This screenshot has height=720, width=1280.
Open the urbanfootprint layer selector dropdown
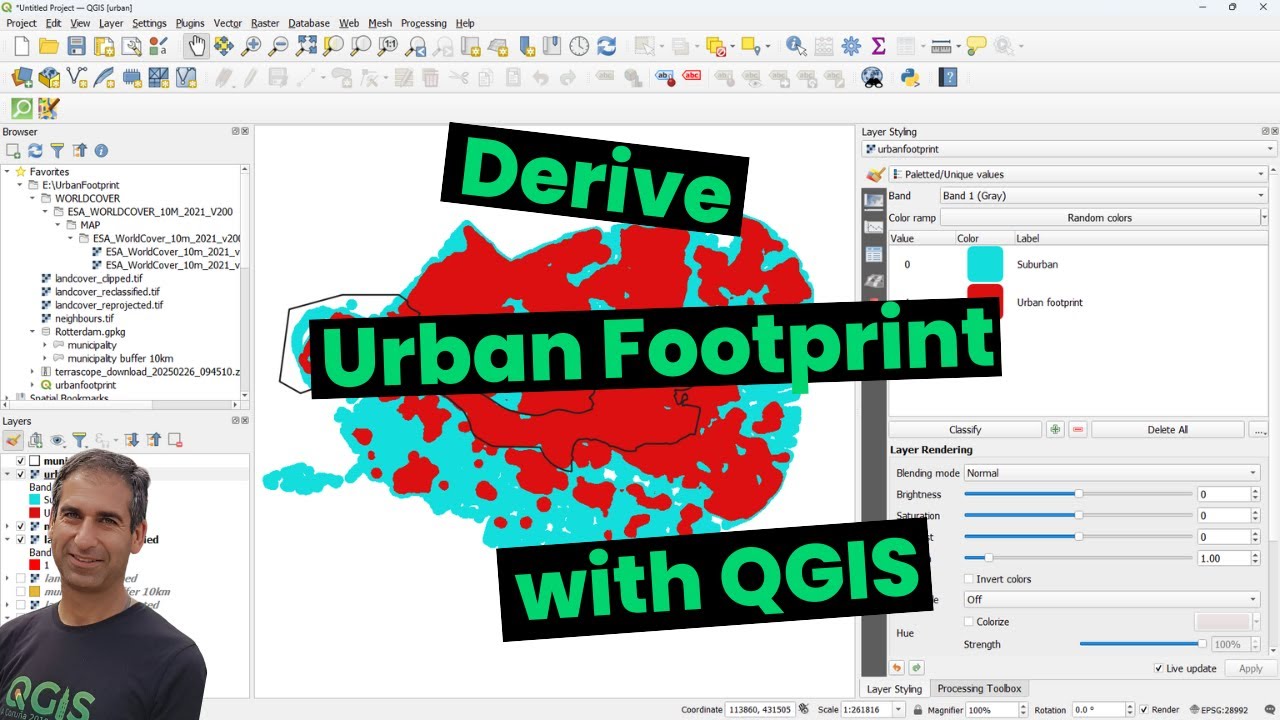pos(1070,149)
